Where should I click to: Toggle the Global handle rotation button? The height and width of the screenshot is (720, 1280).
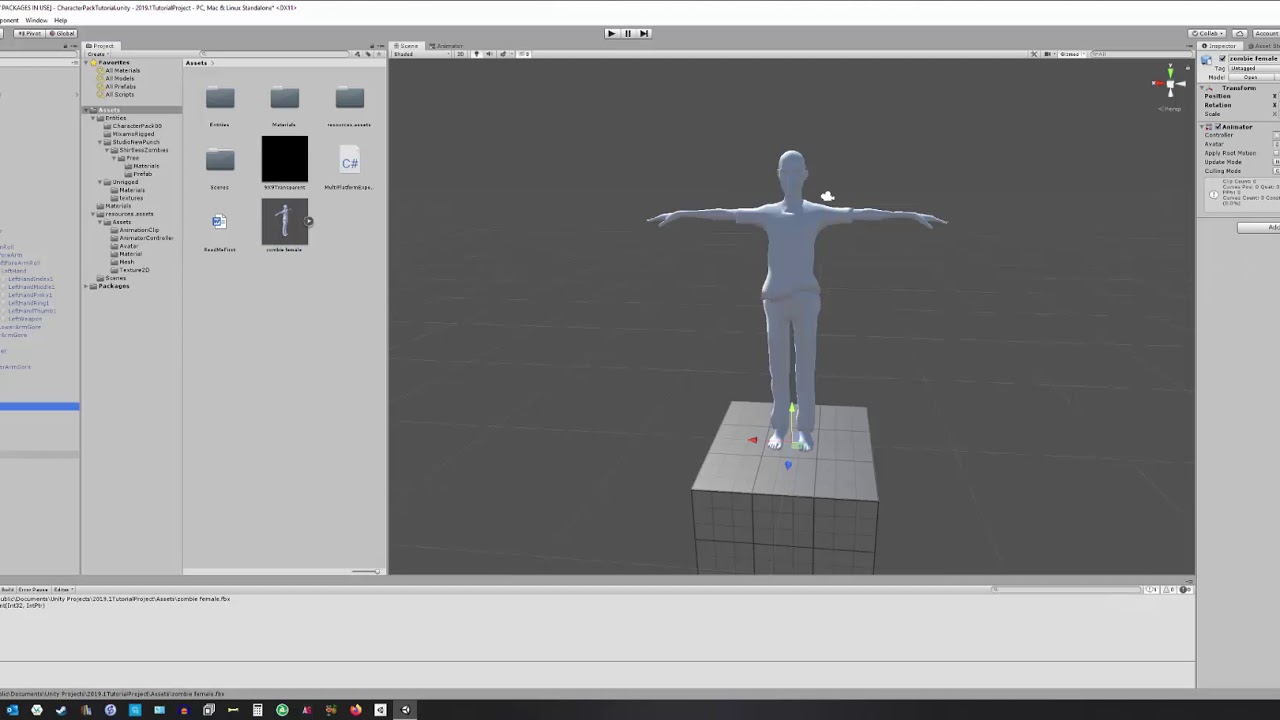coord(62,33)
